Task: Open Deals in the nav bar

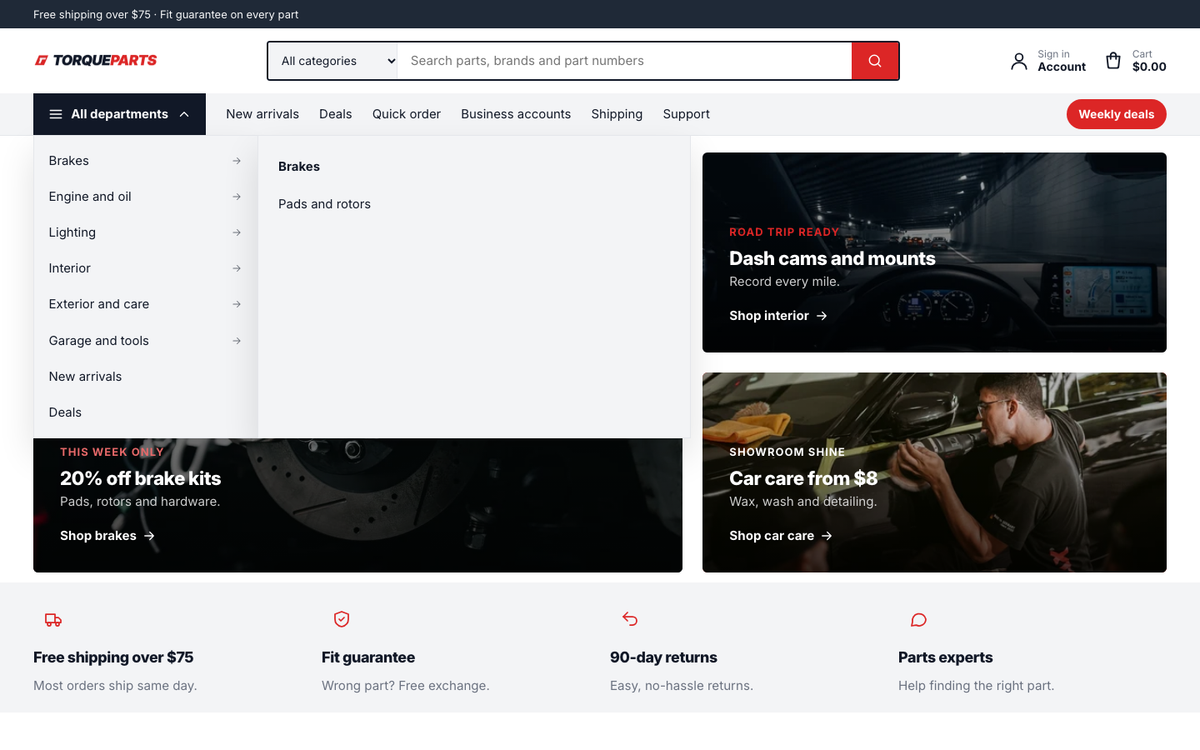Action: (x=335, y=114)
